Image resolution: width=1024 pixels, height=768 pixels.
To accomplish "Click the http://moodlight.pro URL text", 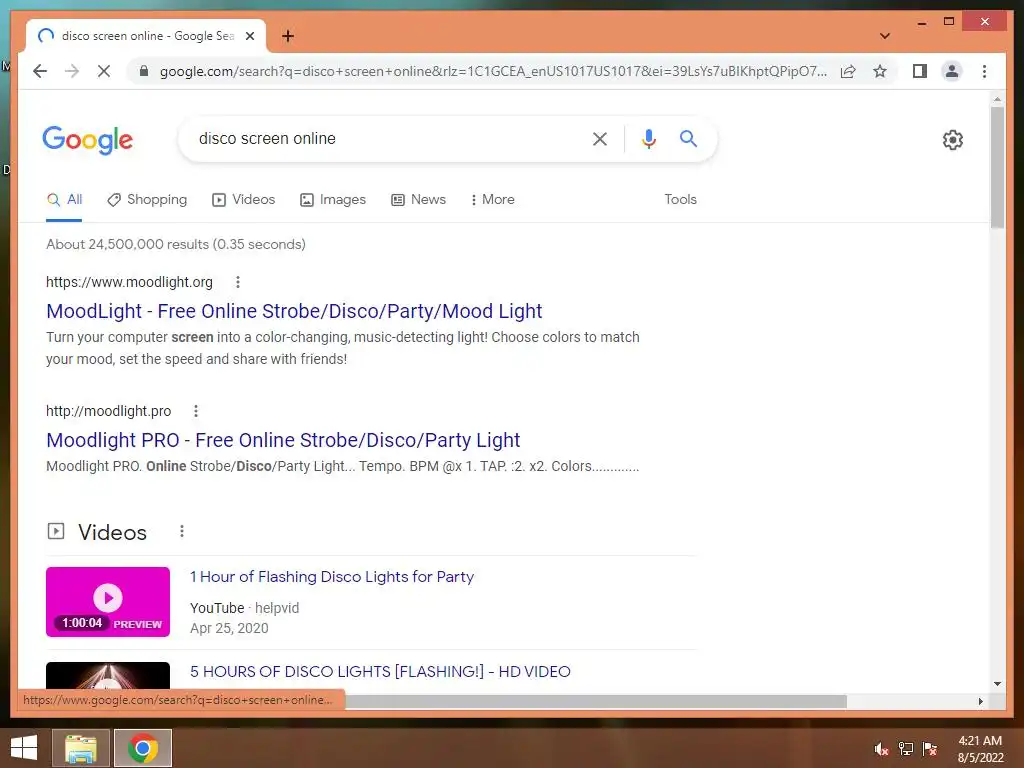I will pos(108,411).
